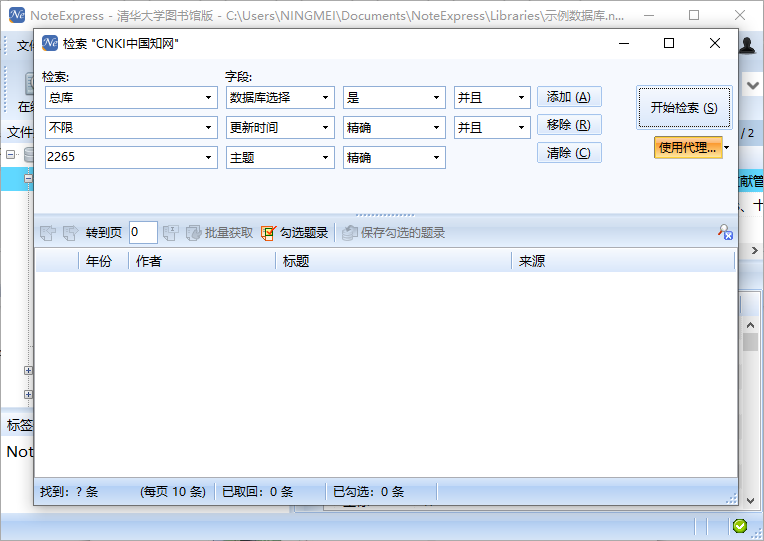
Task: Expand the 数据库选择 field dropdown
Action: point(326,98)
